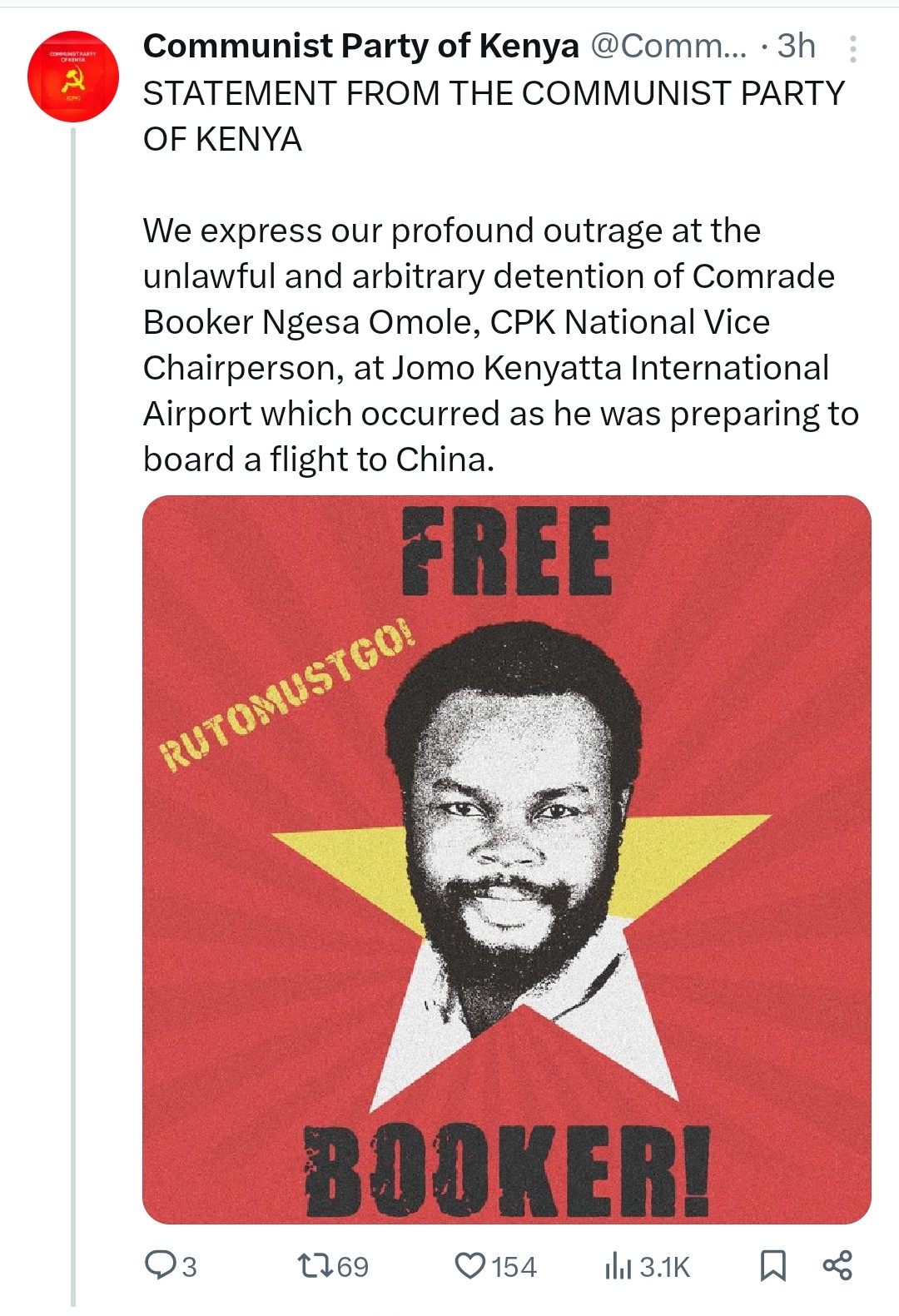899x1316 pixels.
Task: Bookmark this post
Action: (x=772, y=1265)
